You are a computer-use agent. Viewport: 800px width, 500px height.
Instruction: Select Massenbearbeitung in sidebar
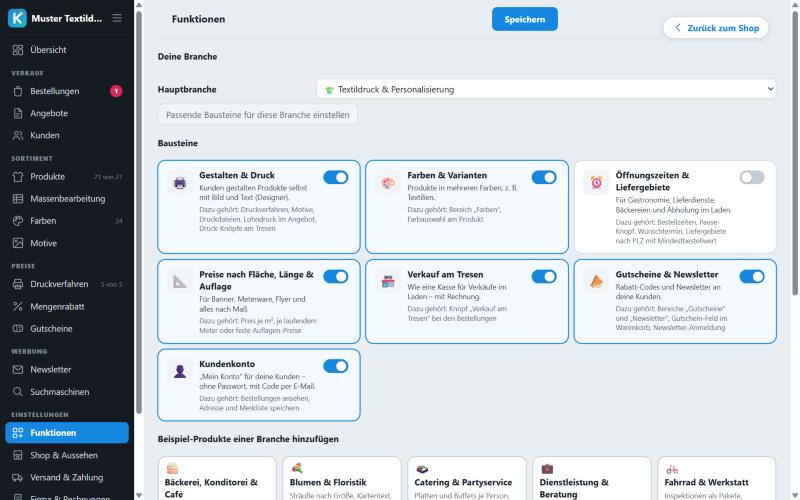coord(67,199)
